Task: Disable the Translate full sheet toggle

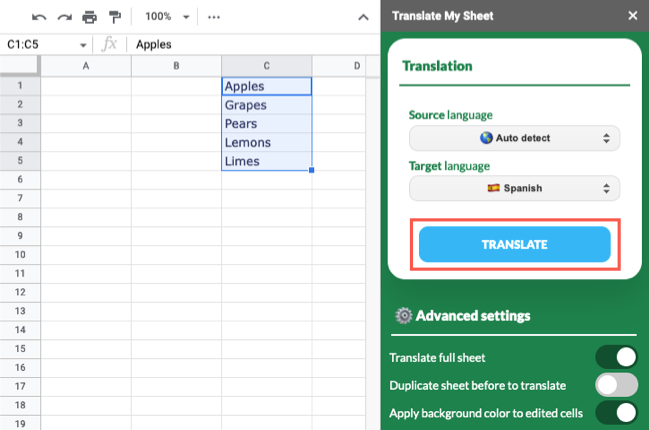Action: 616,357
